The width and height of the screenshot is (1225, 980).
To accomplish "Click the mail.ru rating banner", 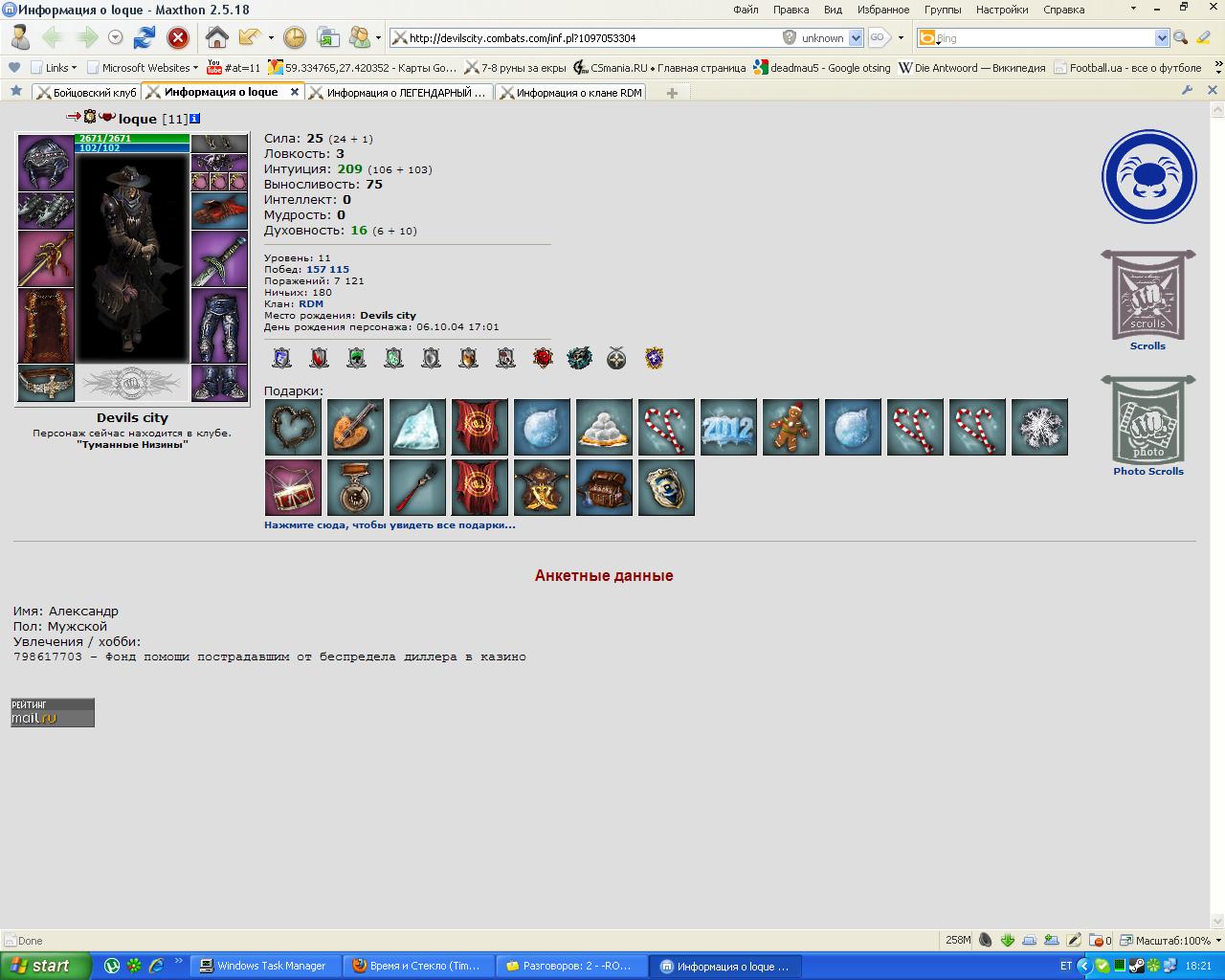I will [53, 712].
